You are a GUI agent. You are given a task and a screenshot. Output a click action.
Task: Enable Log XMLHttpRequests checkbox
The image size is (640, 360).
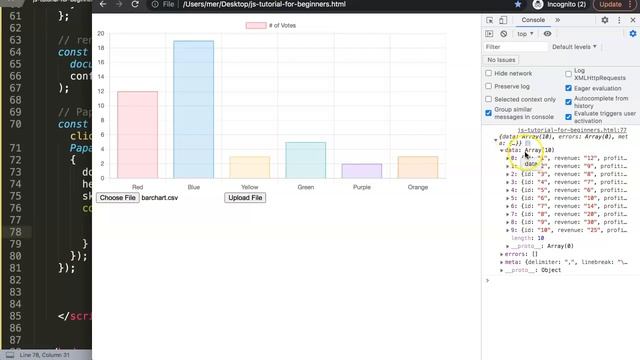pos(568,74)
